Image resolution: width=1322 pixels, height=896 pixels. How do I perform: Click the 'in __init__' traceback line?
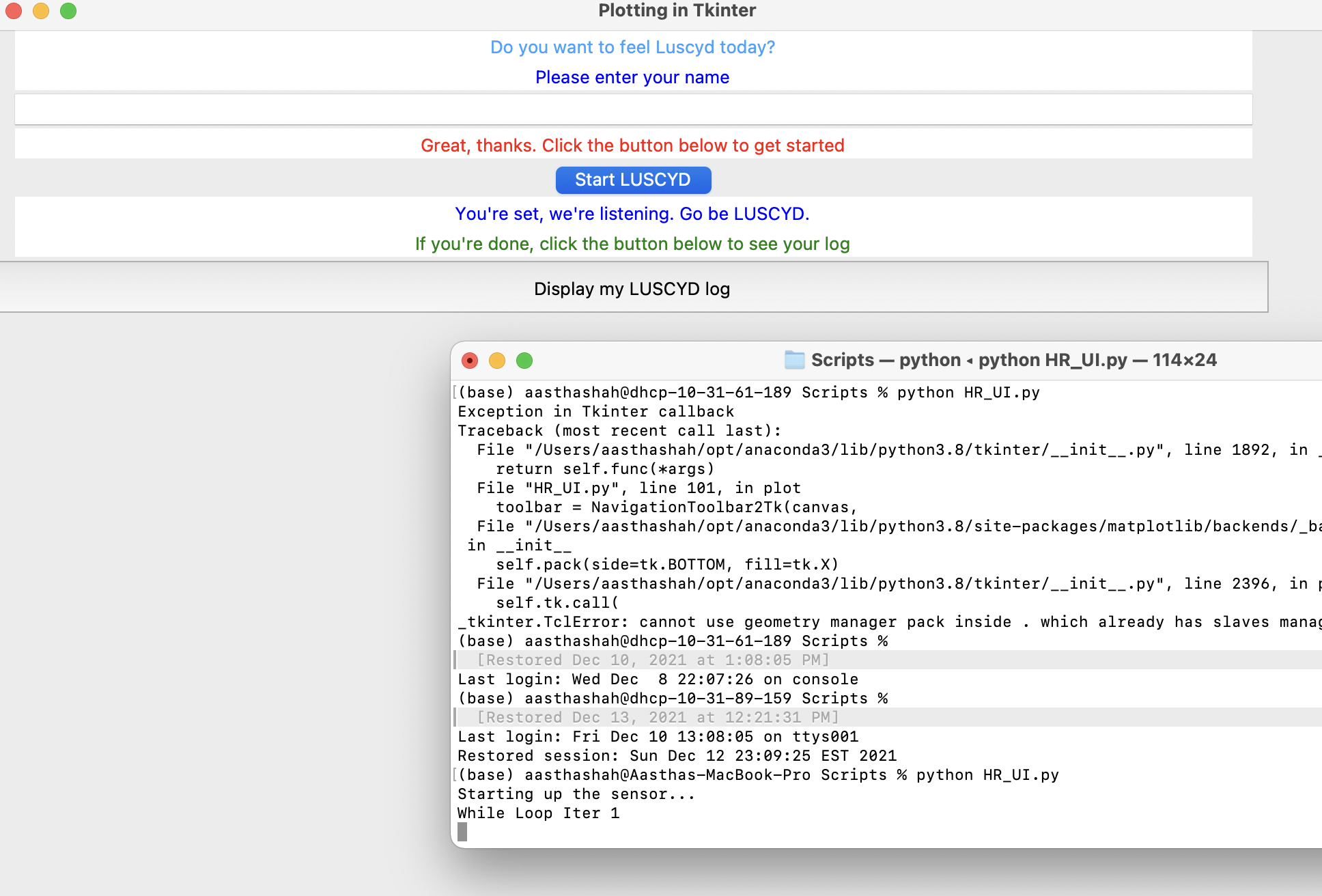tap(519, 545)
